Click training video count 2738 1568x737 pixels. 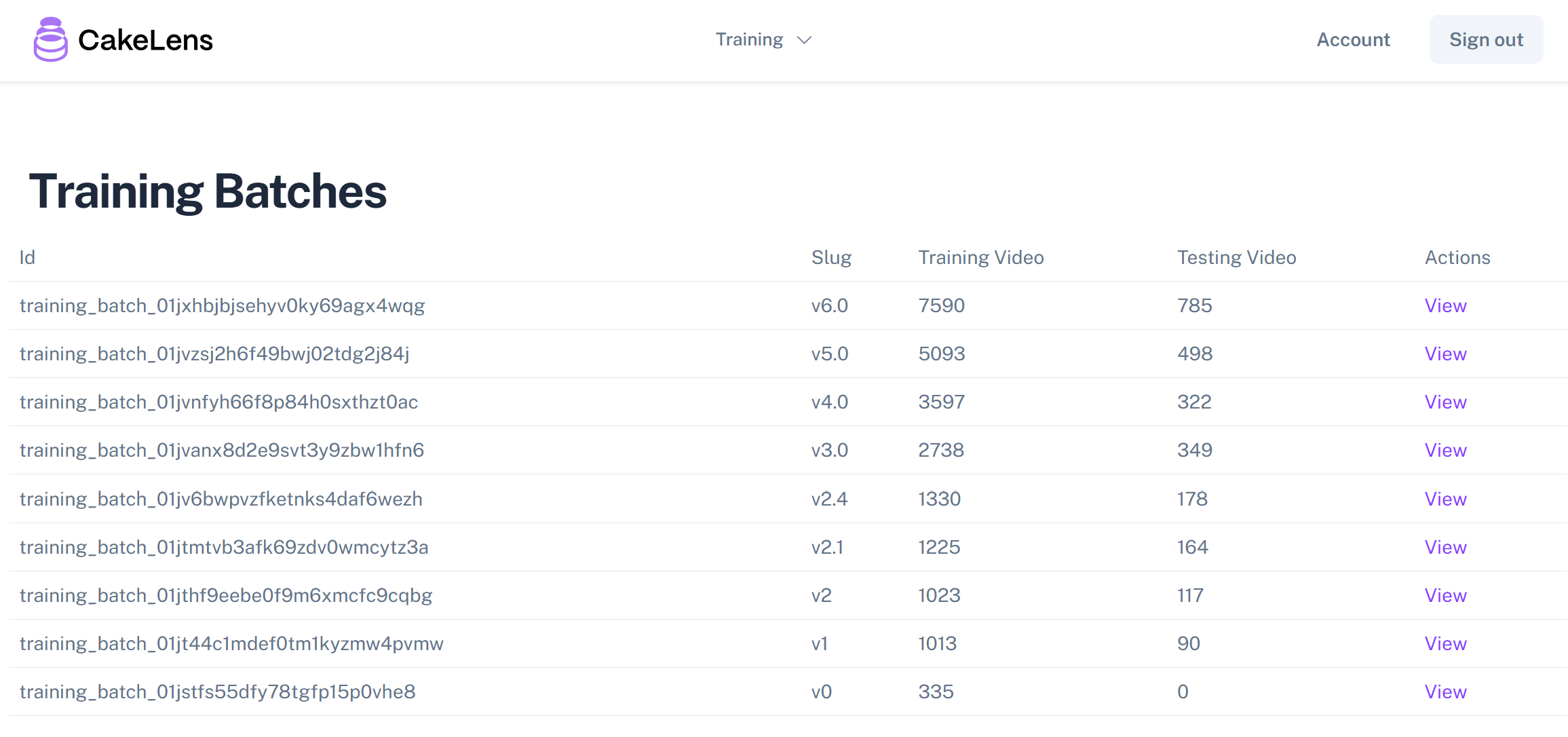point(941,450)
